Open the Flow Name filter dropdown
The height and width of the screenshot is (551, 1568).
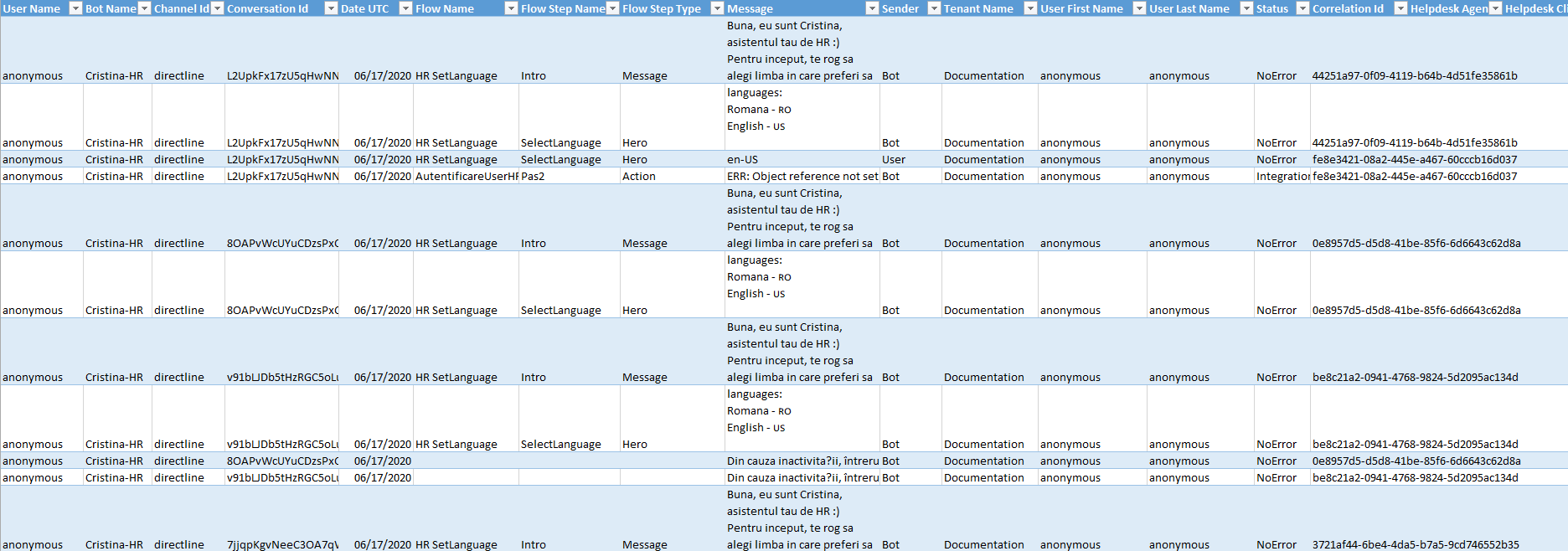pyautogui.click(x=511, y=8)
